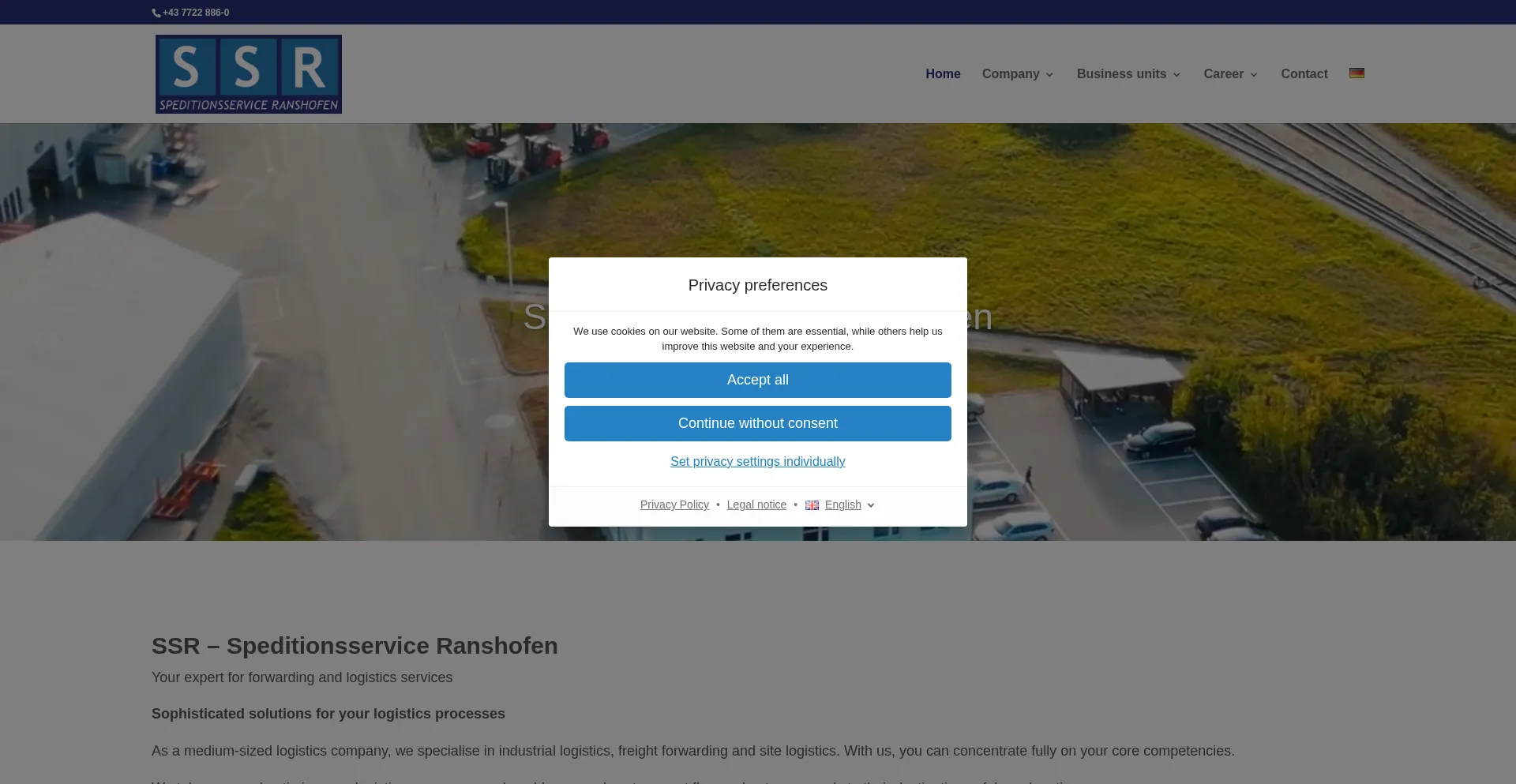Screen dimensions: 1516x784
Task: Go to the Home menu item
Action: pyautogui.click(x=943, y=73)
